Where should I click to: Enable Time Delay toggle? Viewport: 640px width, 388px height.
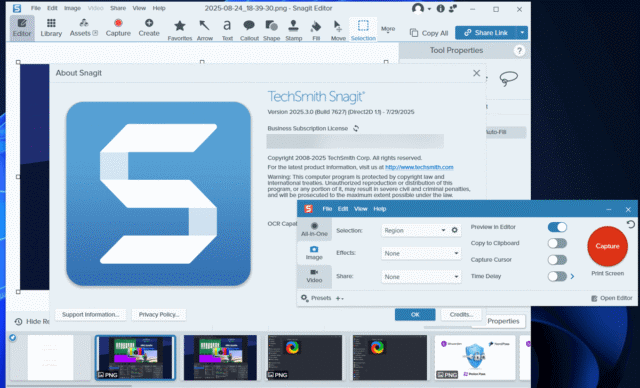click(x=557, y=277)
